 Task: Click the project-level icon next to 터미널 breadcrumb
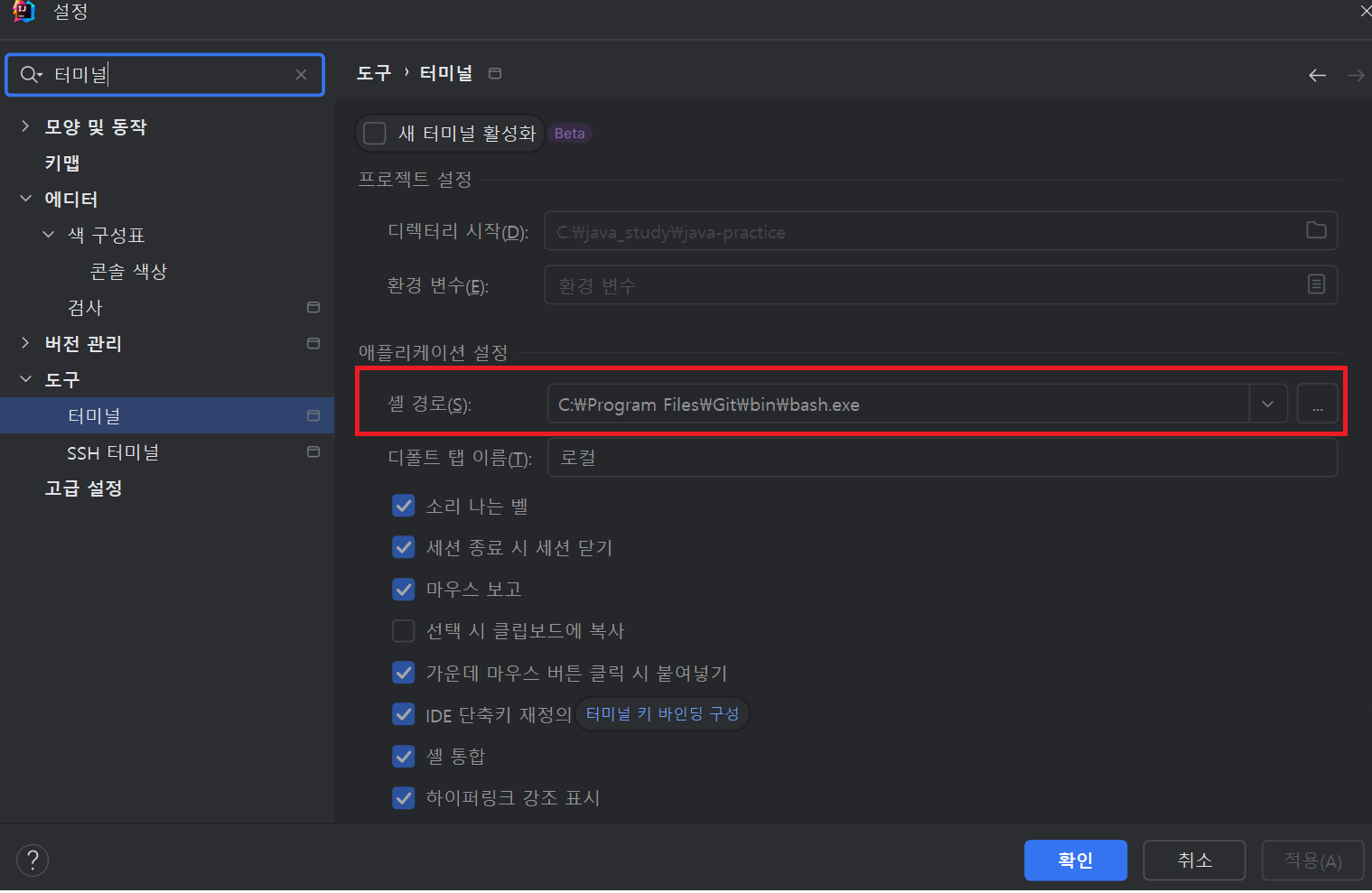(495, 73)
